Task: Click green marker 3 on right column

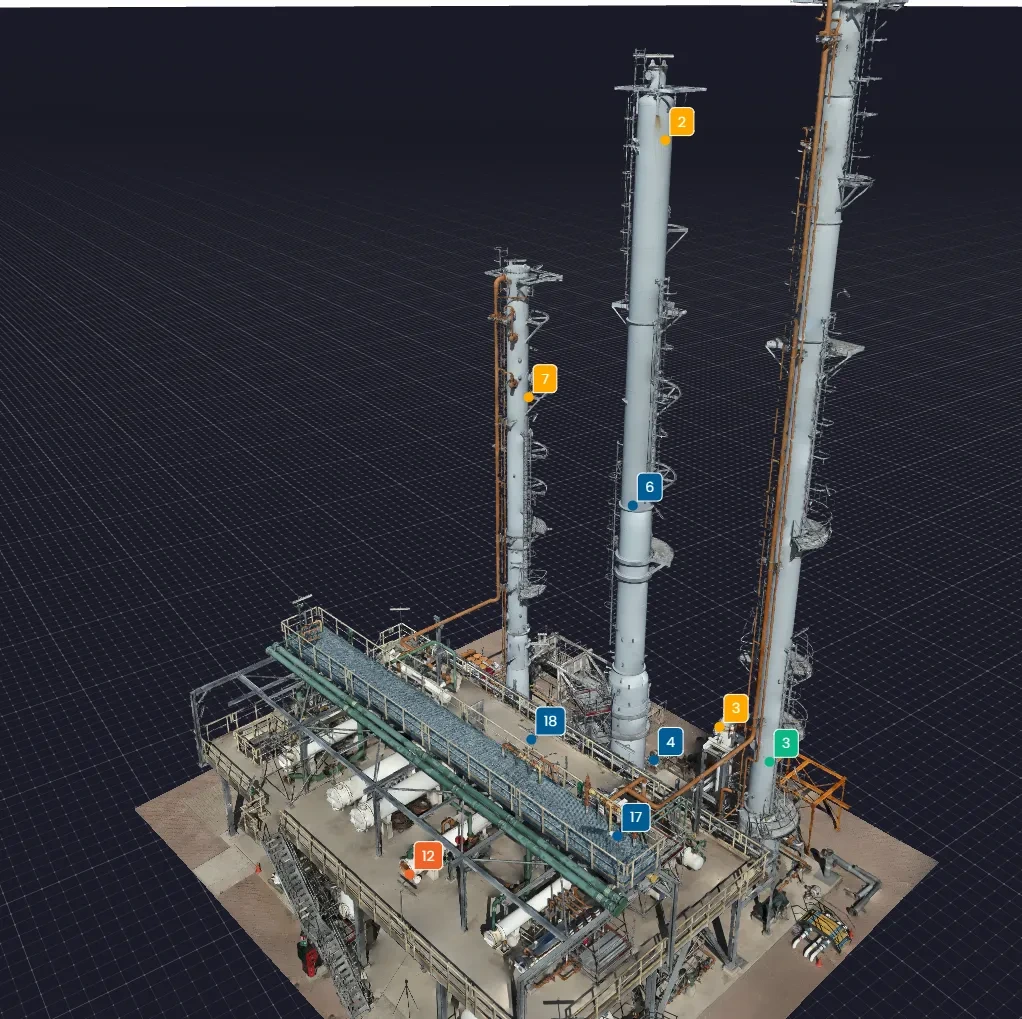Action: click(x=785, y=743)
